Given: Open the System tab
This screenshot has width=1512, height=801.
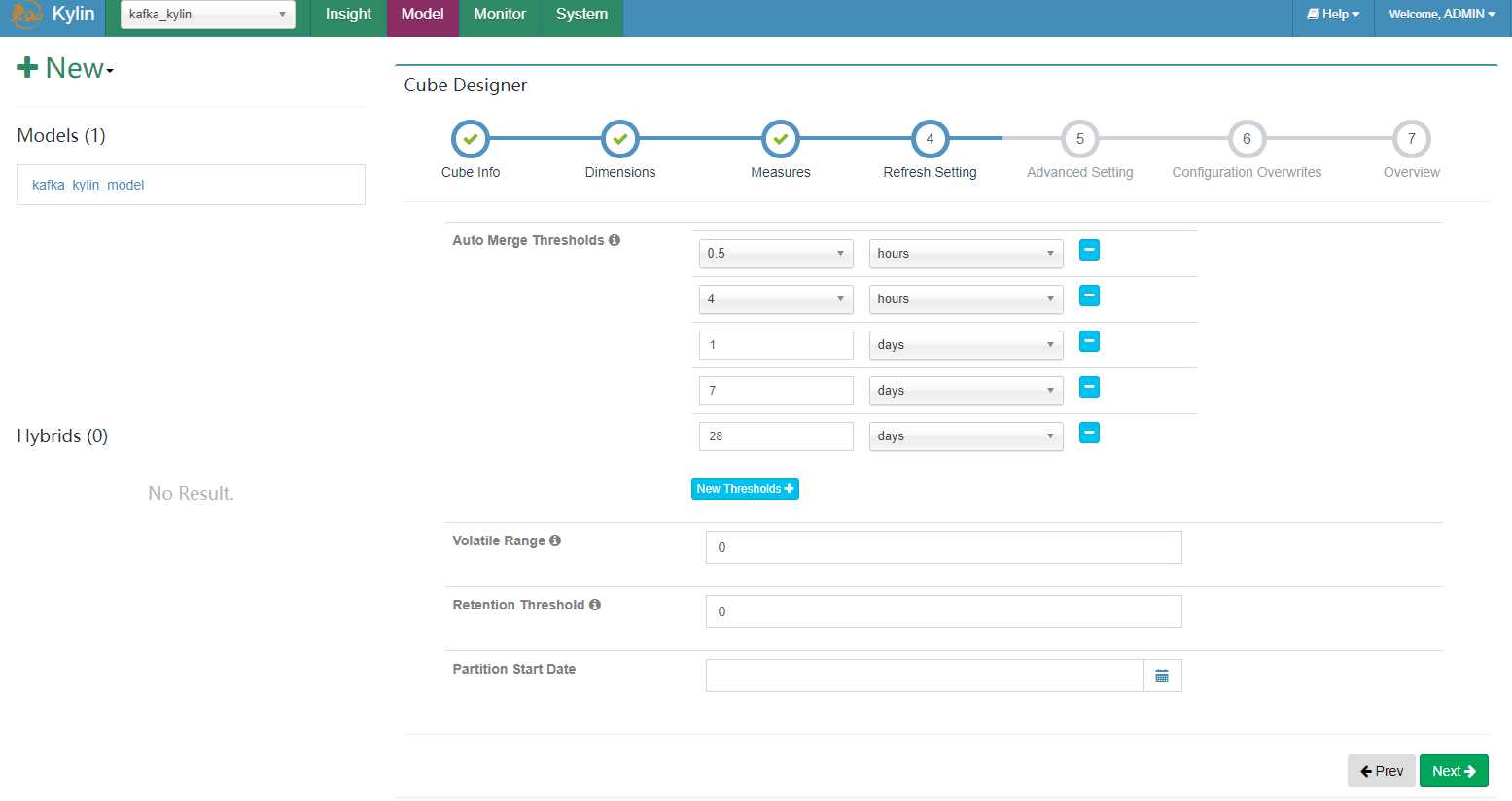Looking at the screenshot, I should (x=581, y=15).
